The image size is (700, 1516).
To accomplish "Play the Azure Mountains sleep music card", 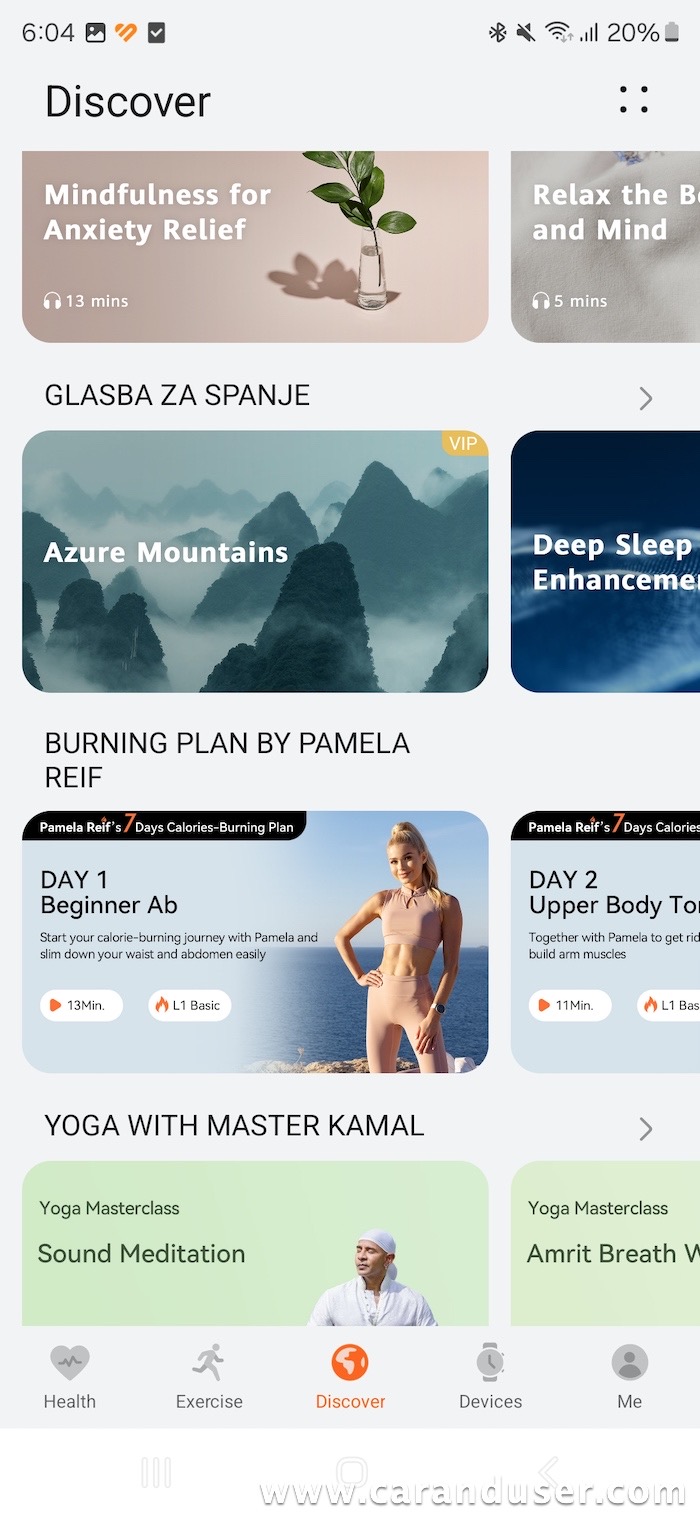I will 255,561.
